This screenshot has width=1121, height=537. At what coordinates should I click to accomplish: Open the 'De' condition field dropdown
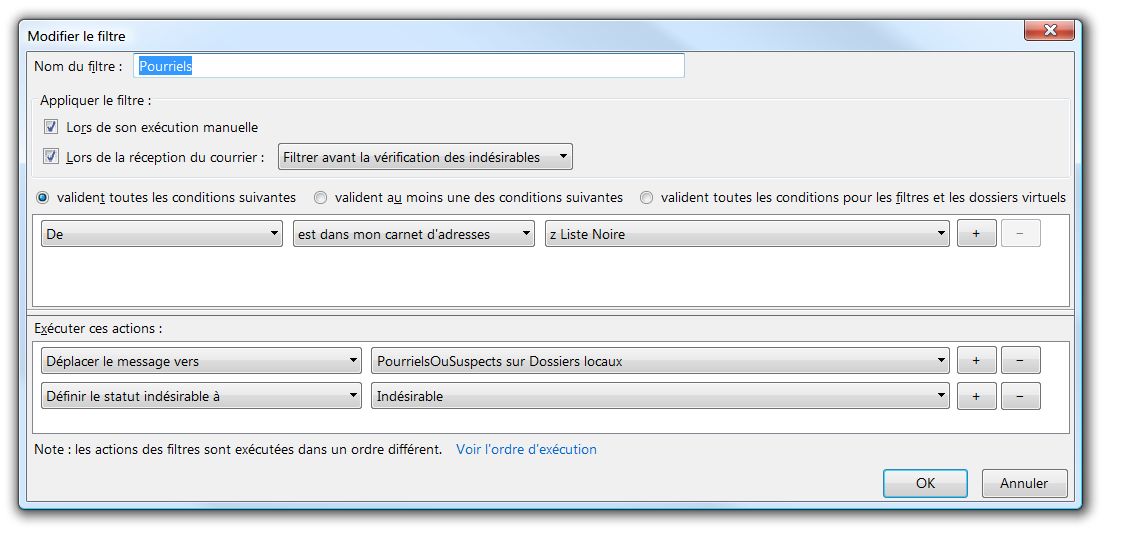tap(162, 234)
